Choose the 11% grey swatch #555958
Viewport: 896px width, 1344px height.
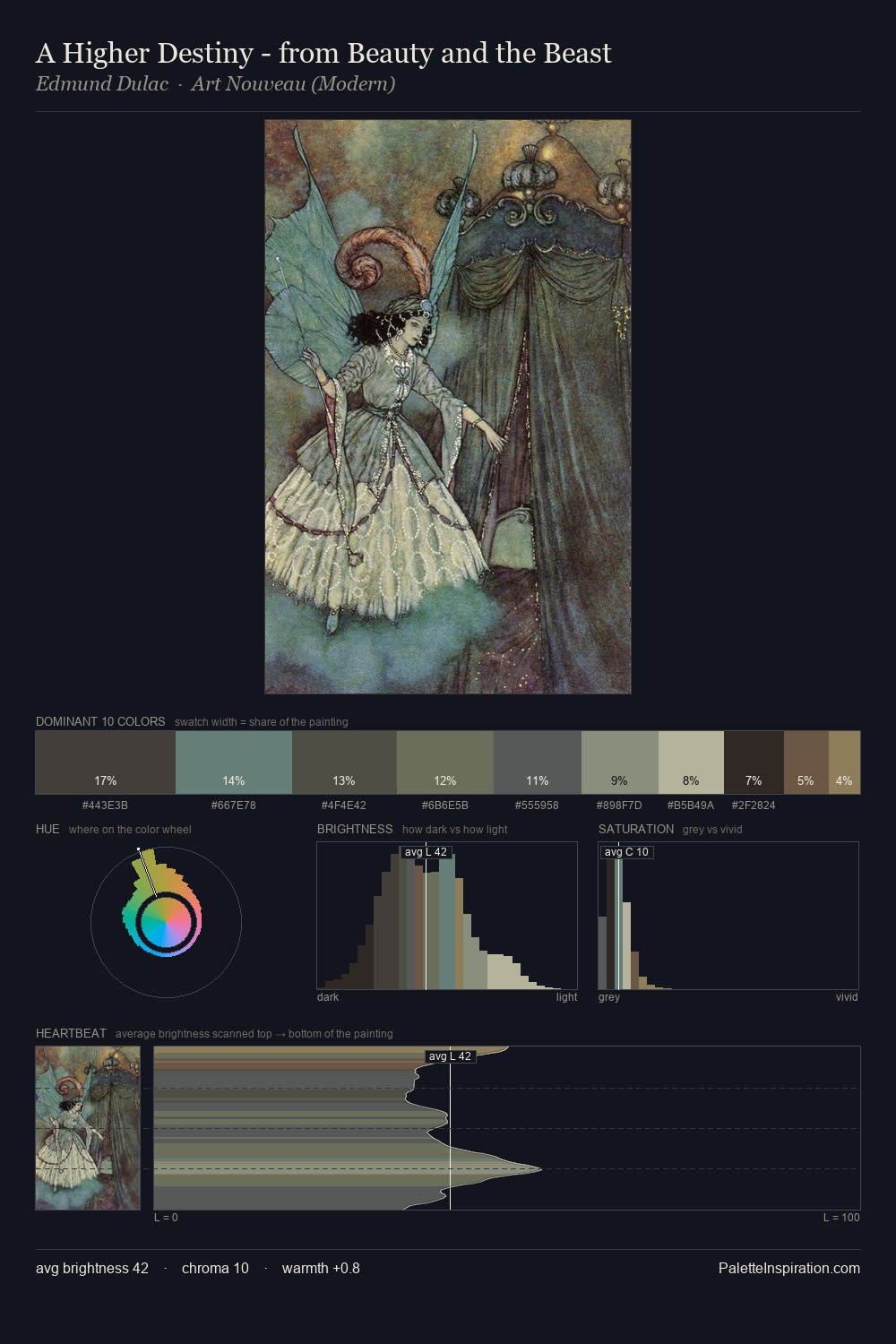coord(538,762)
